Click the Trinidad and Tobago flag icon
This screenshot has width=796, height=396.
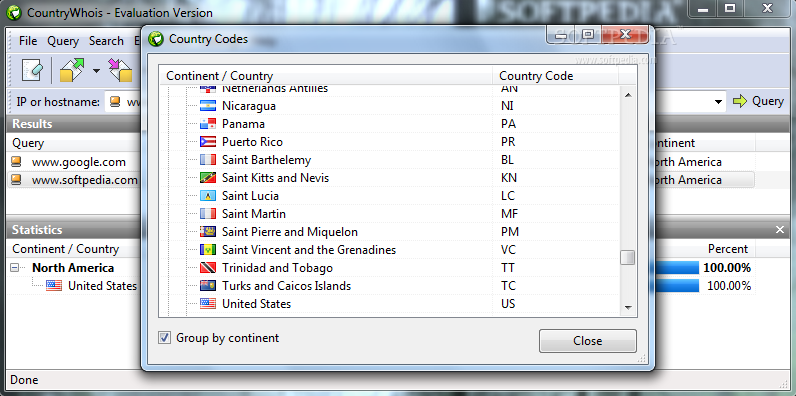(x=208, y=268)
